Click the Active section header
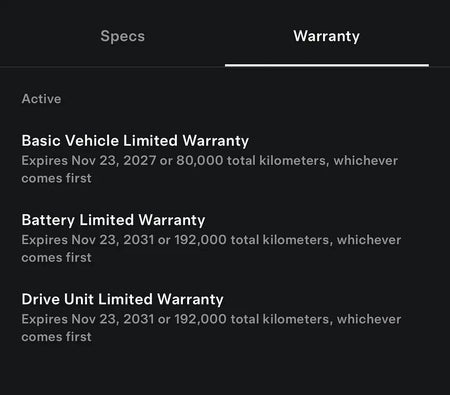This screenshot has width=450, height=395. click(x=41, y=99)
